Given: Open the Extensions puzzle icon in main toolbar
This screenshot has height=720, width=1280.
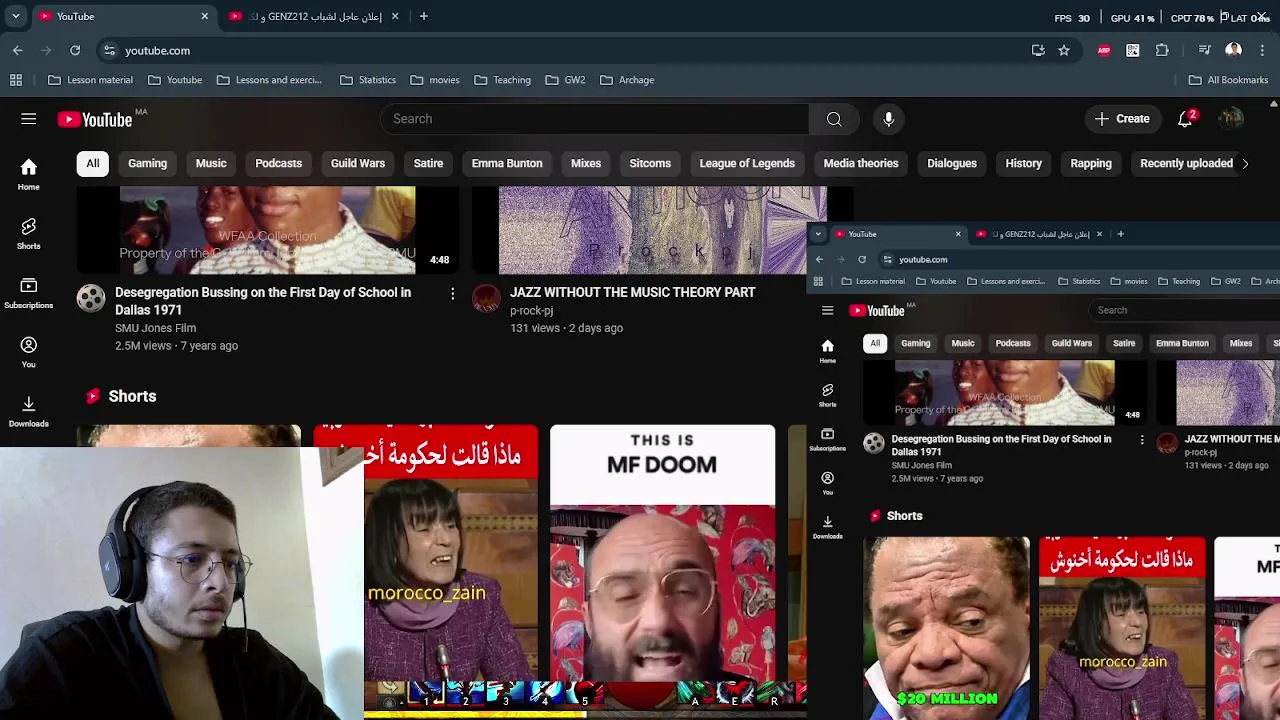Looking at the screenshot, I should 1162,50.
